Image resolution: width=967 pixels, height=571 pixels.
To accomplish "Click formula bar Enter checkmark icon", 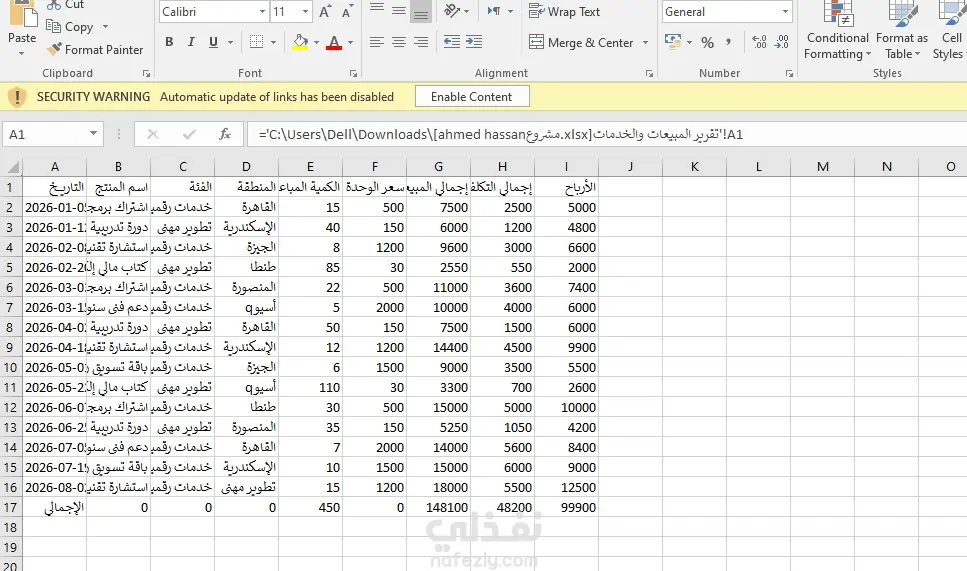I will pyautogui.click(x=189, y=134).
